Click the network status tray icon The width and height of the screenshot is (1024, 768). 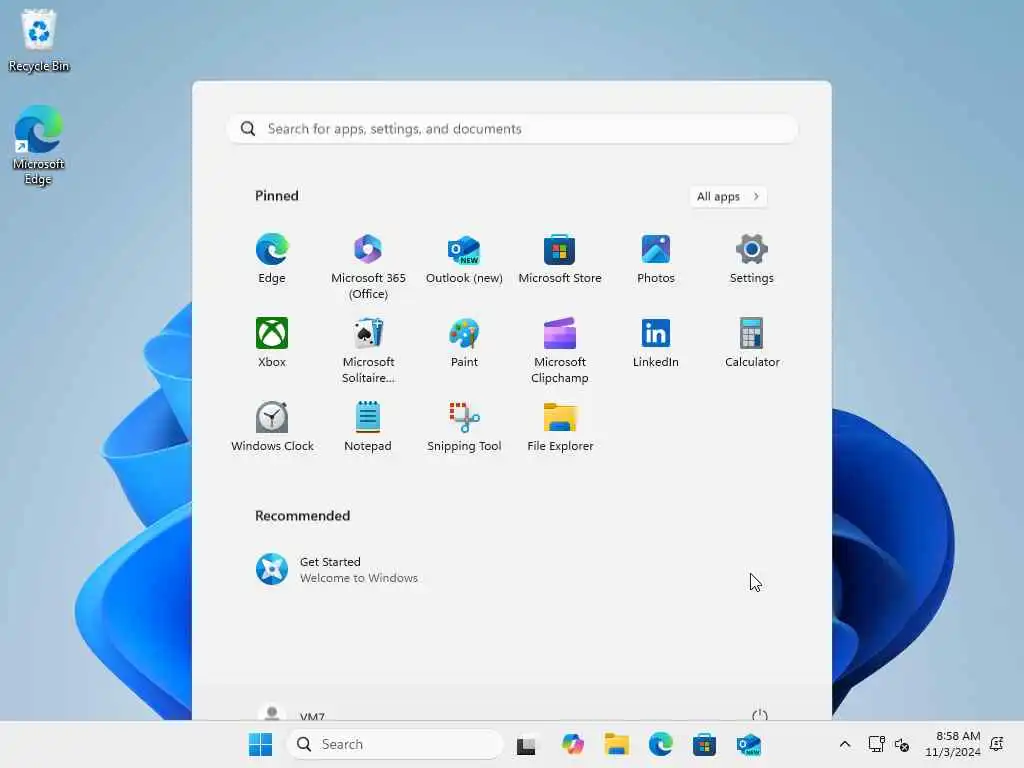(x=876, y=744)
